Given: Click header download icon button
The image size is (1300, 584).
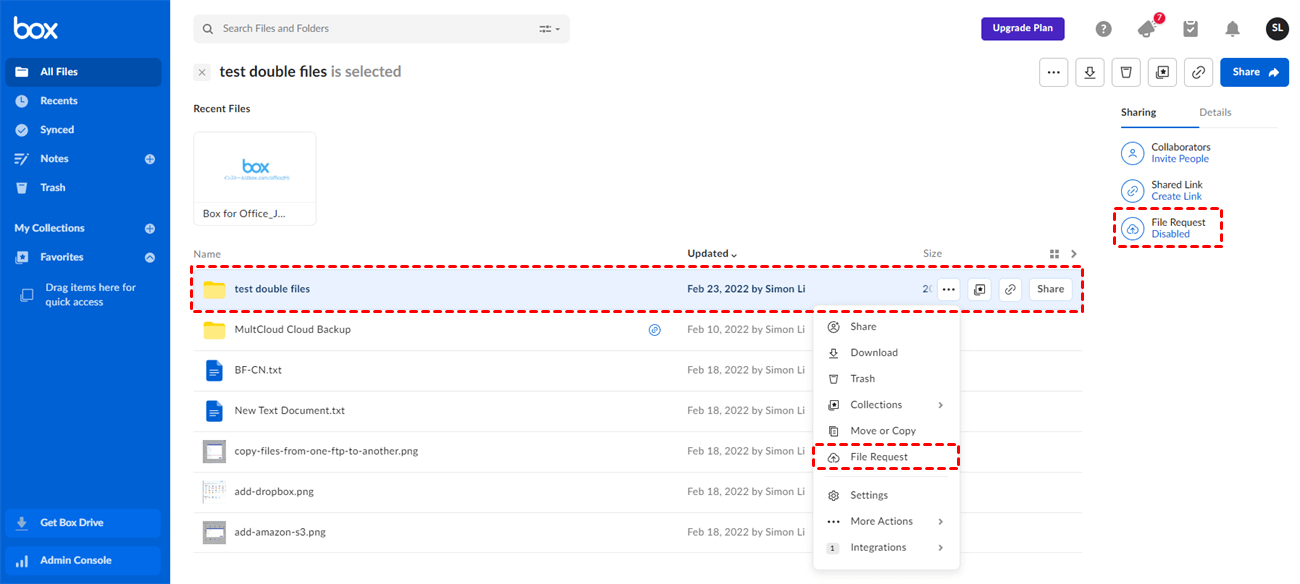Looking at the screenshot, I should (1090, 72).
